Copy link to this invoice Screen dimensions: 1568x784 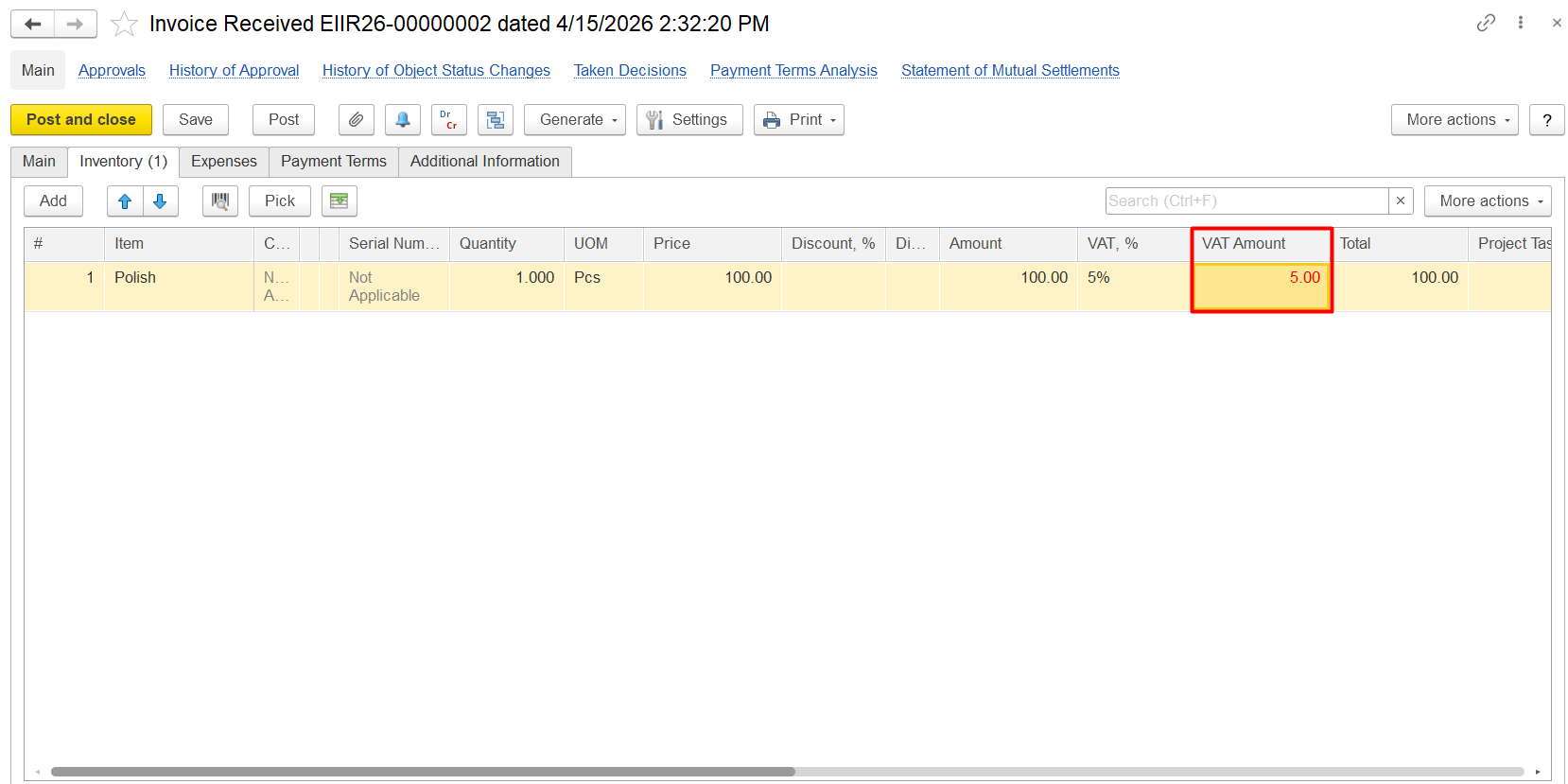(x=1486, y=23)
